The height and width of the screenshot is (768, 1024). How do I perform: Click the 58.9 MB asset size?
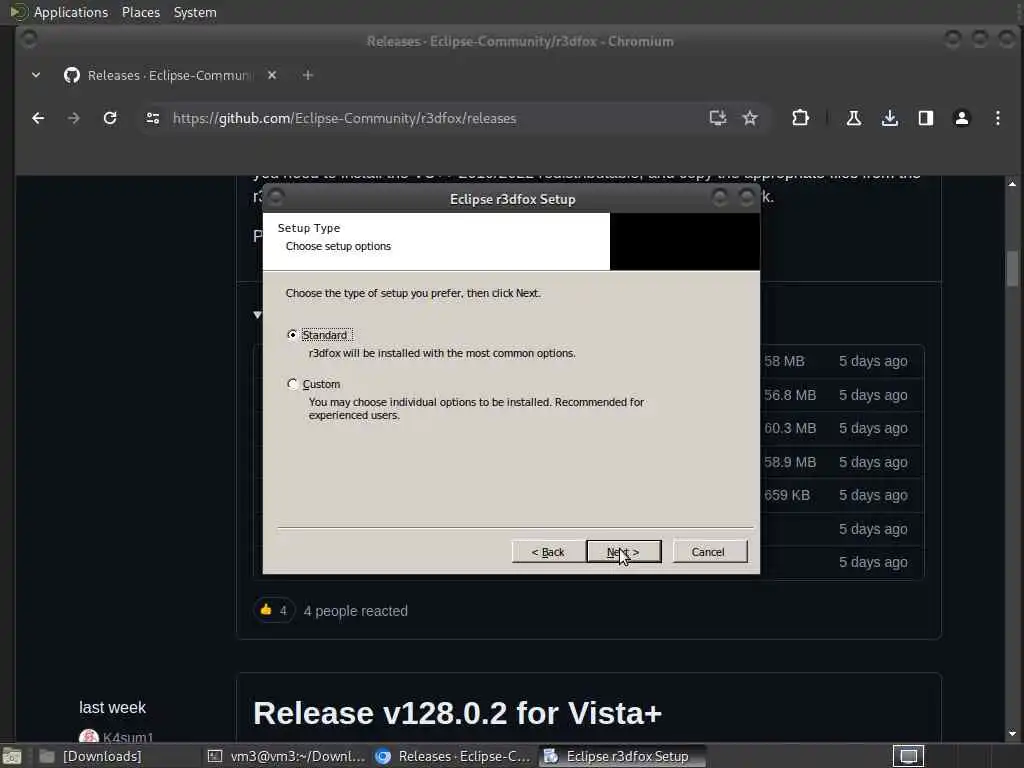[790, 462]
